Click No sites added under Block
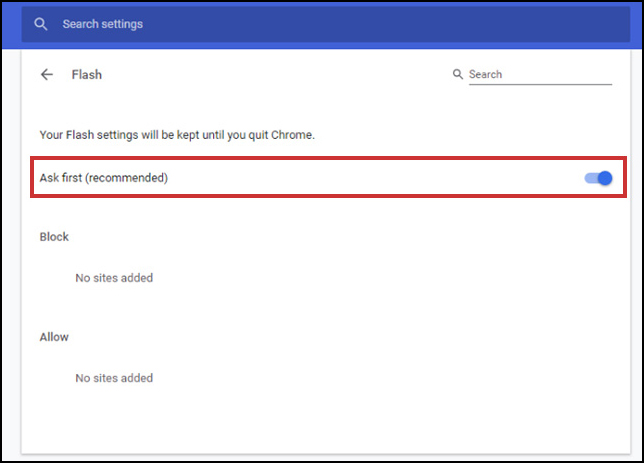Viewport: 644px width, 463px height. click(x=114, y=278)
